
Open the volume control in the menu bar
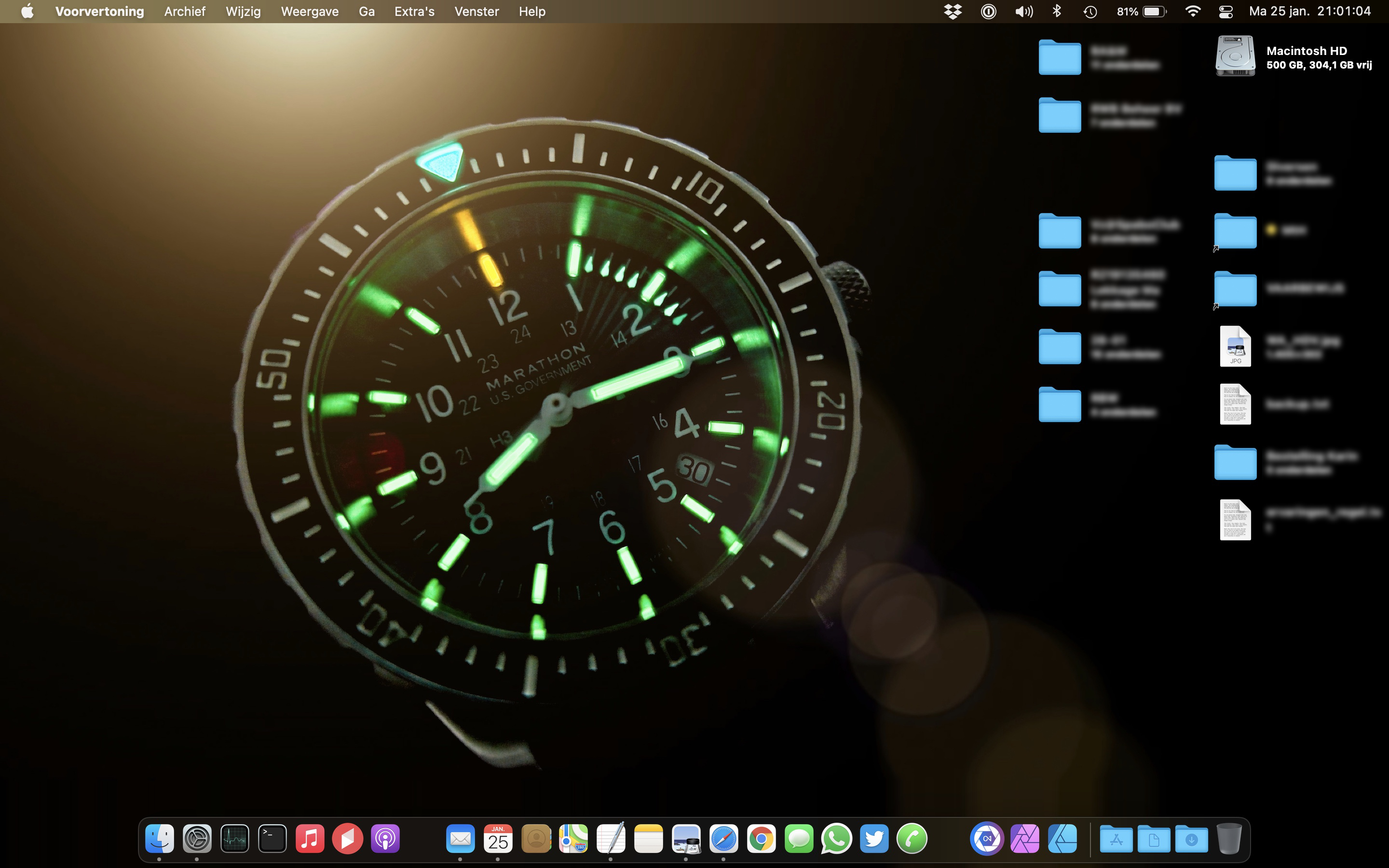pyautogui.click(x=1024, y=12)
